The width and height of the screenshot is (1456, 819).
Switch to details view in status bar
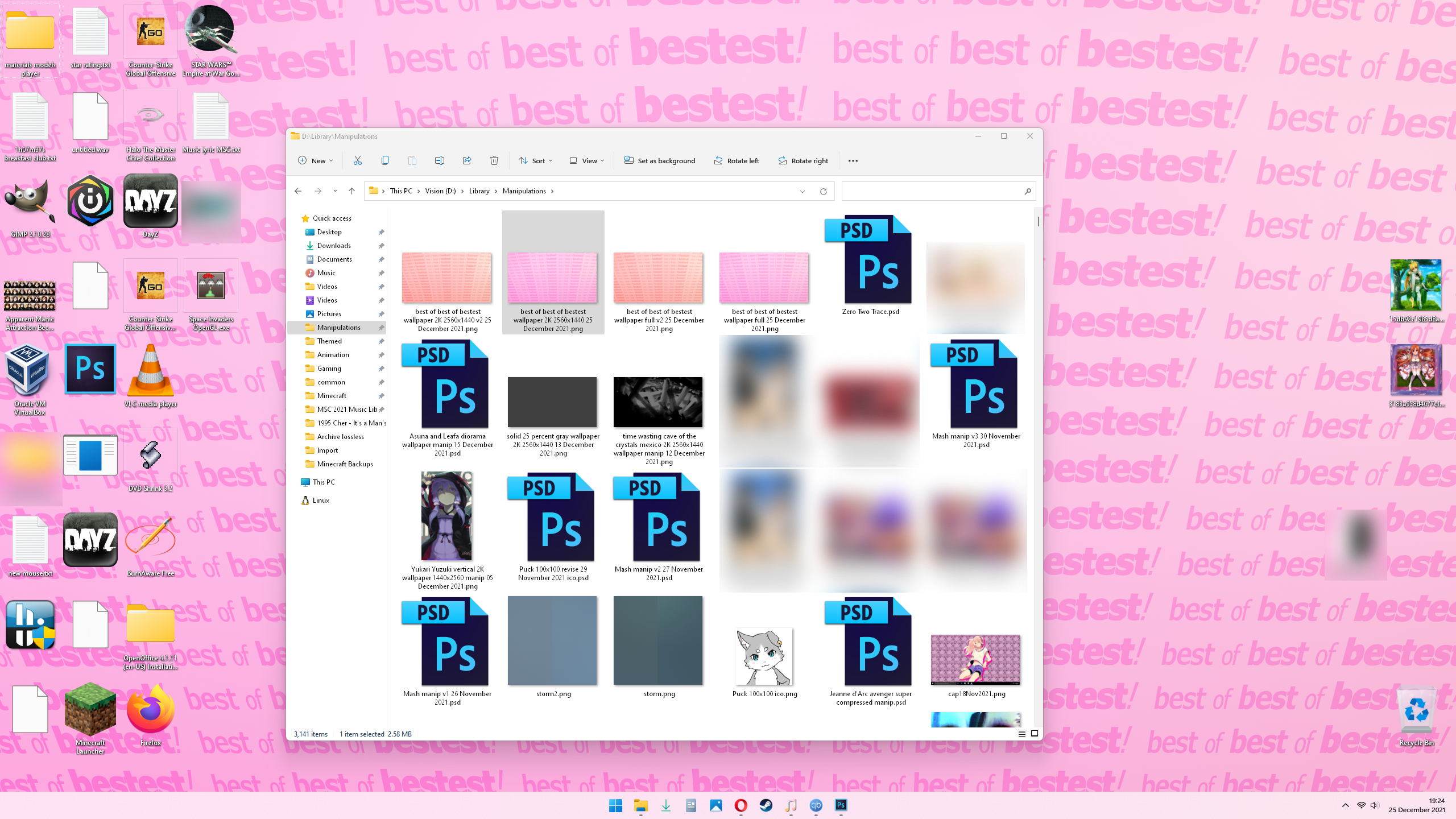pos(1021,734)
